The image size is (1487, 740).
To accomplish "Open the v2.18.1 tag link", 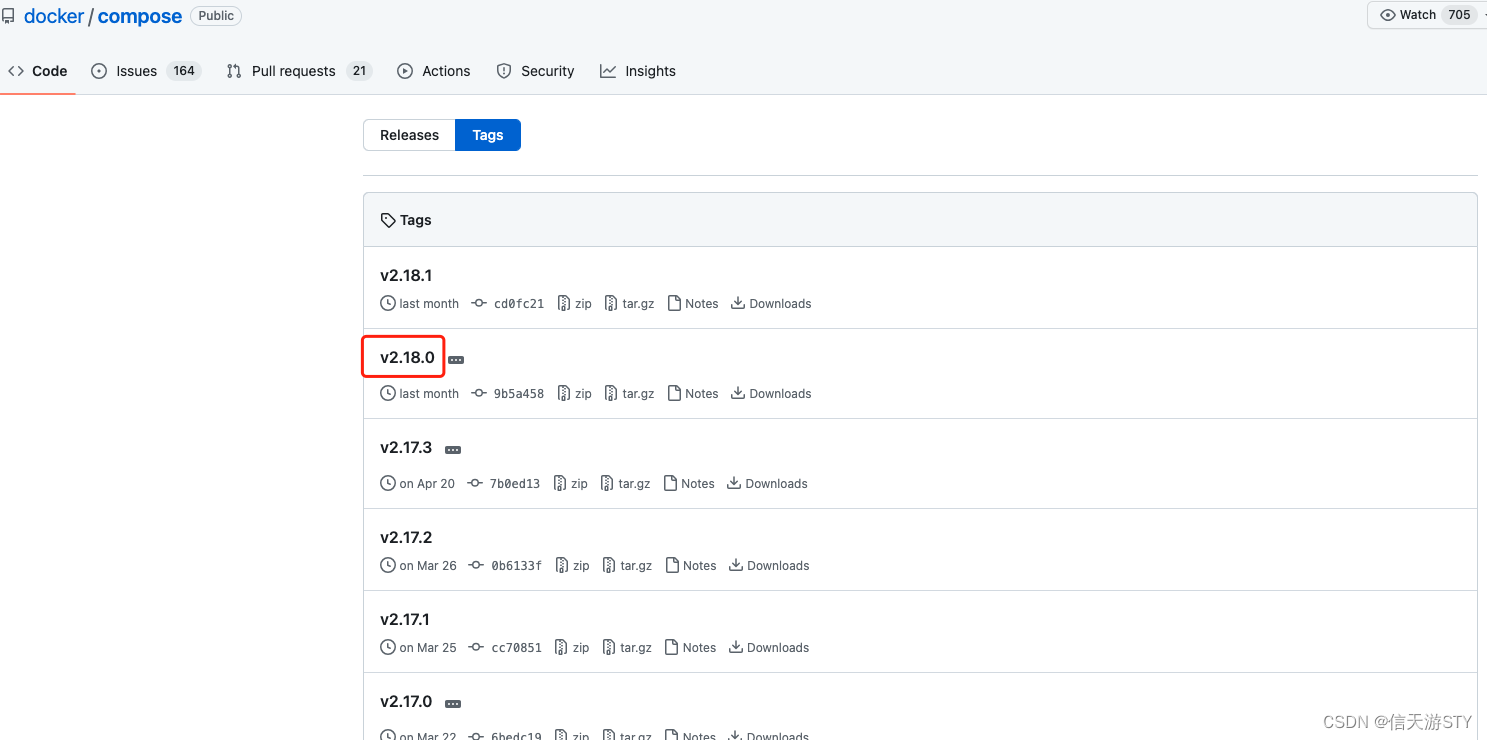I will [x=406, y=275].
